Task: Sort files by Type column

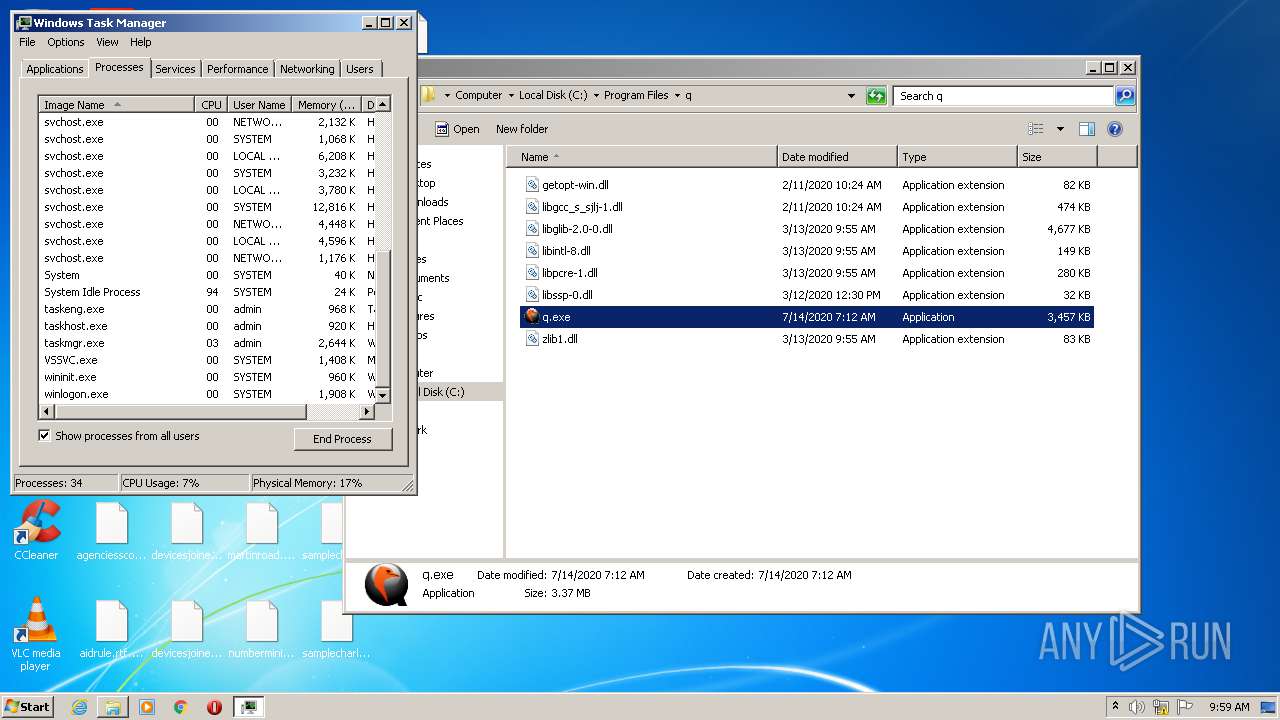Action: (x=957, y=157)
